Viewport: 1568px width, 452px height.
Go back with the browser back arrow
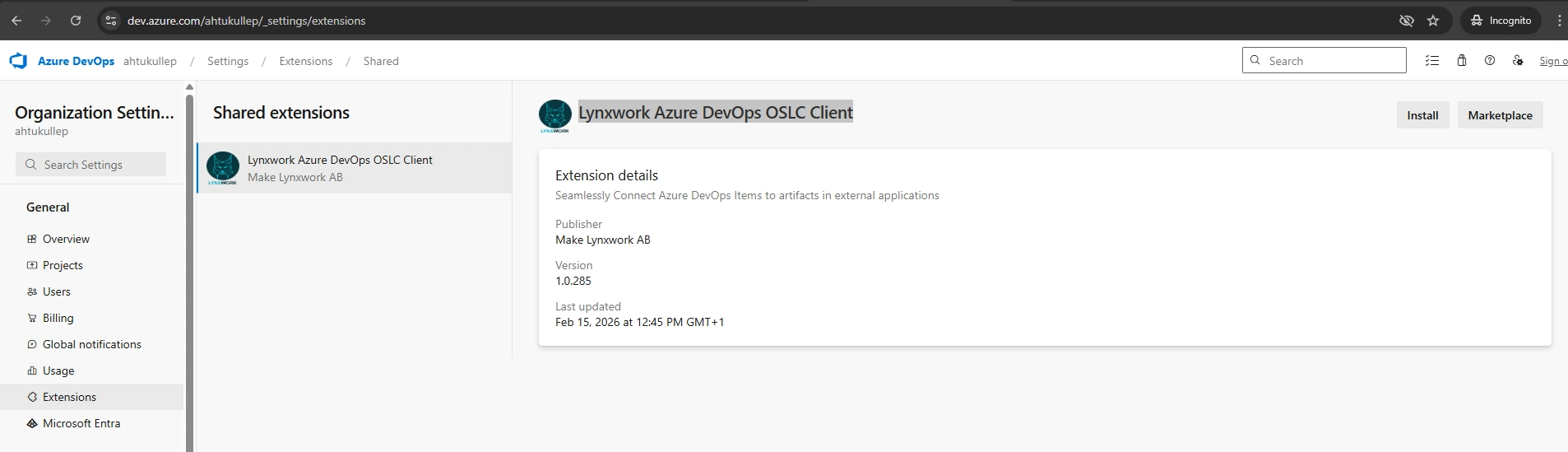(16, 21)
